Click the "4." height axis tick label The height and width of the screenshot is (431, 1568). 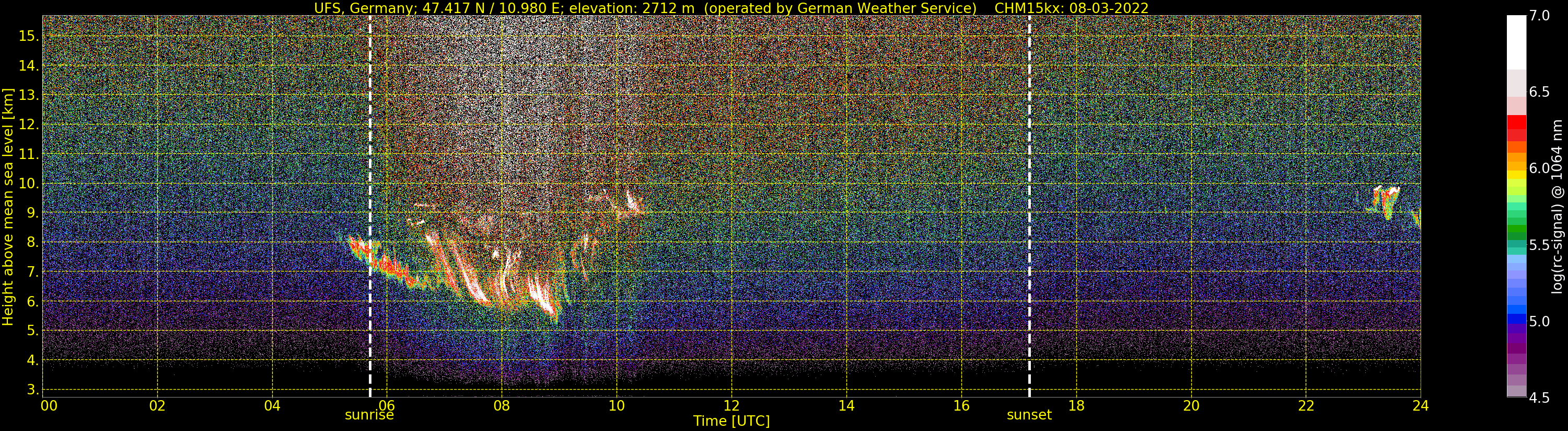(33, 360)
